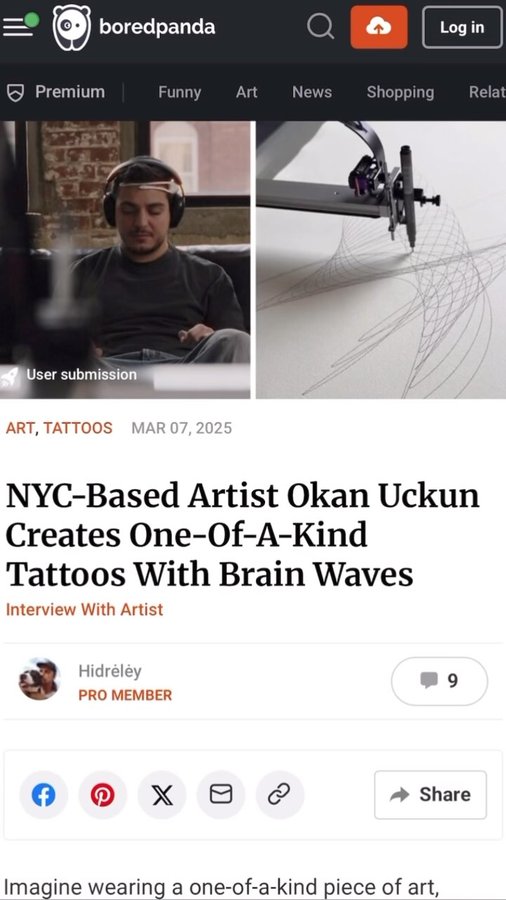This screenshot has width=506, height=900.
Task: Click the Premium shield icon
Action: pyautogui.click(x=15, y=92)
